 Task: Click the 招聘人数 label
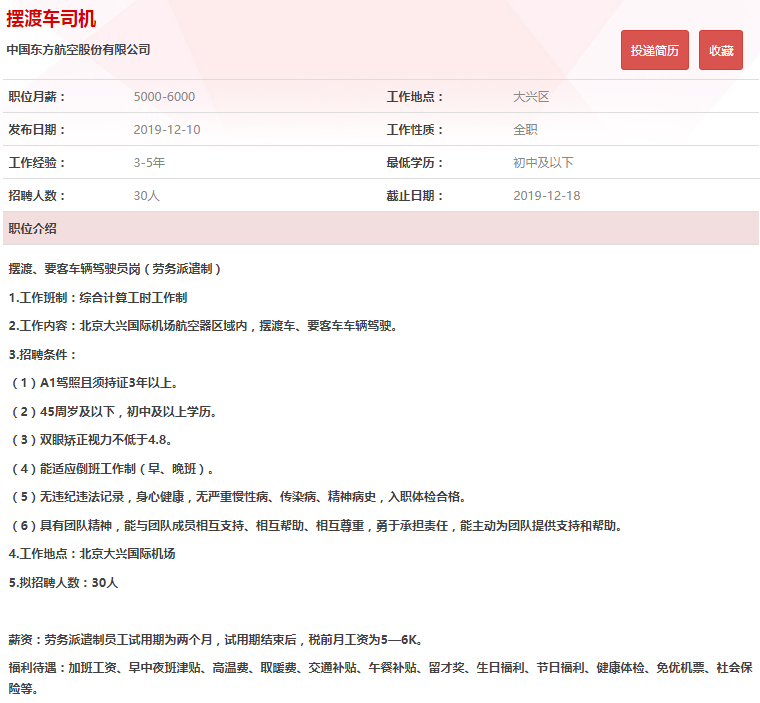coord(37,195)
